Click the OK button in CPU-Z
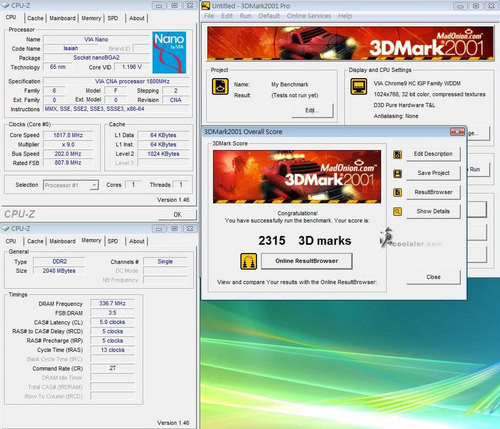500x429 pixels. click(x=178, y=215)
